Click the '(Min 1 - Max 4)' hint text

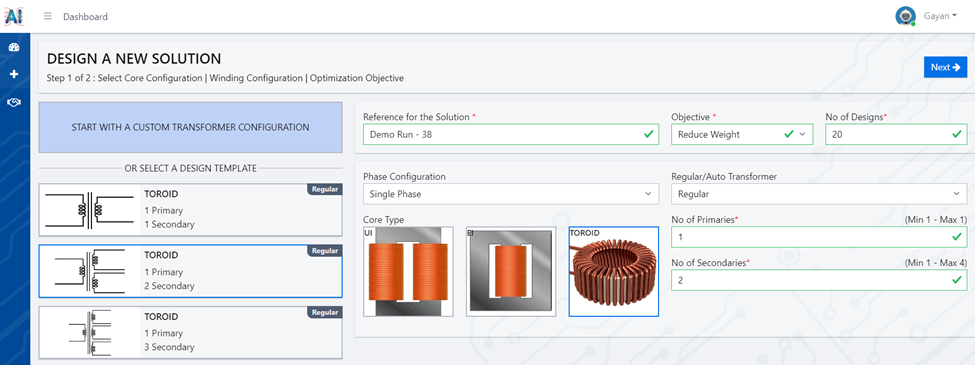(x=936, y=263)
